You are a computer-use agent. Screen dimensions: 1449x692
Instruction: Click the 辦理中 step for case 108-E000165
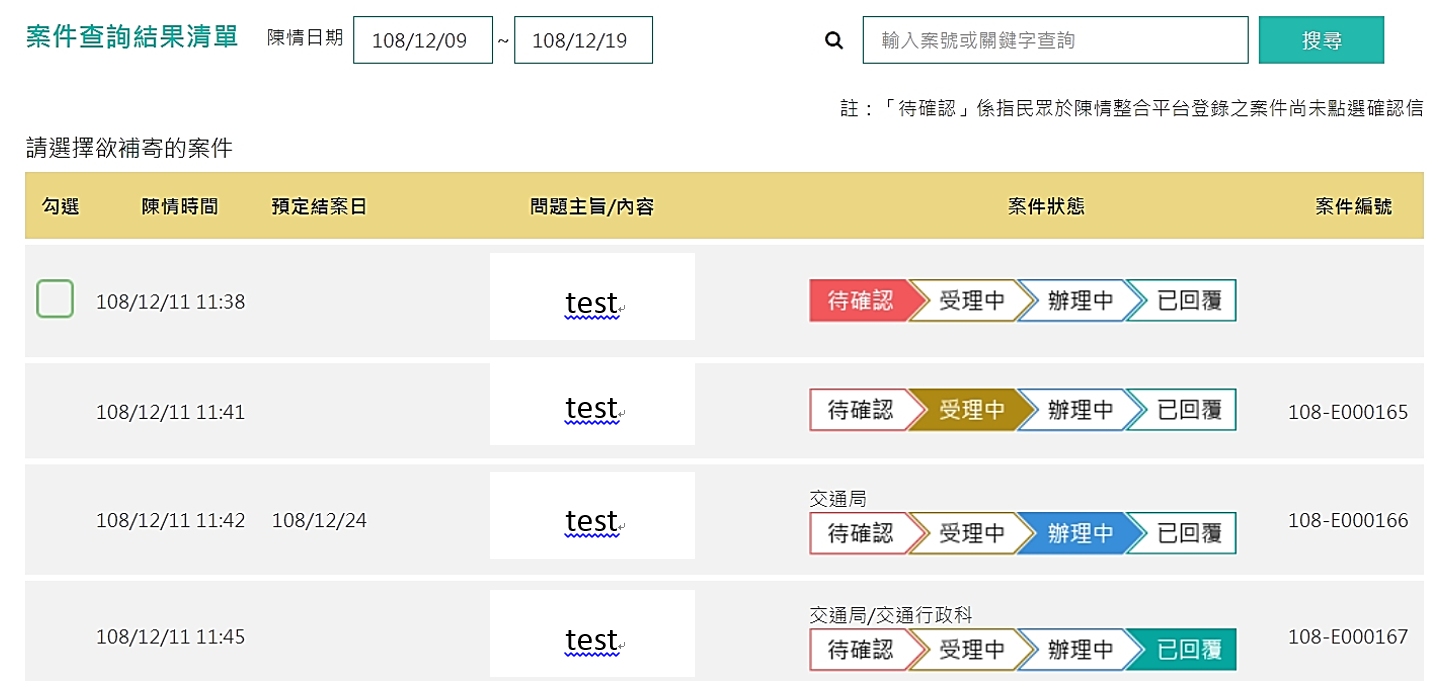point(1080,410)
